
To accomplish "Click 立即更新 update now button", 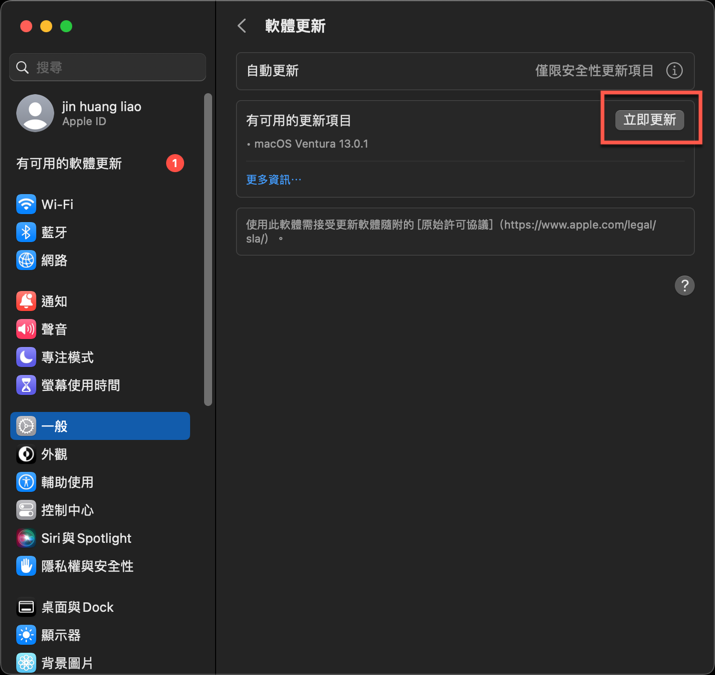I will click(x=649, y=120).
